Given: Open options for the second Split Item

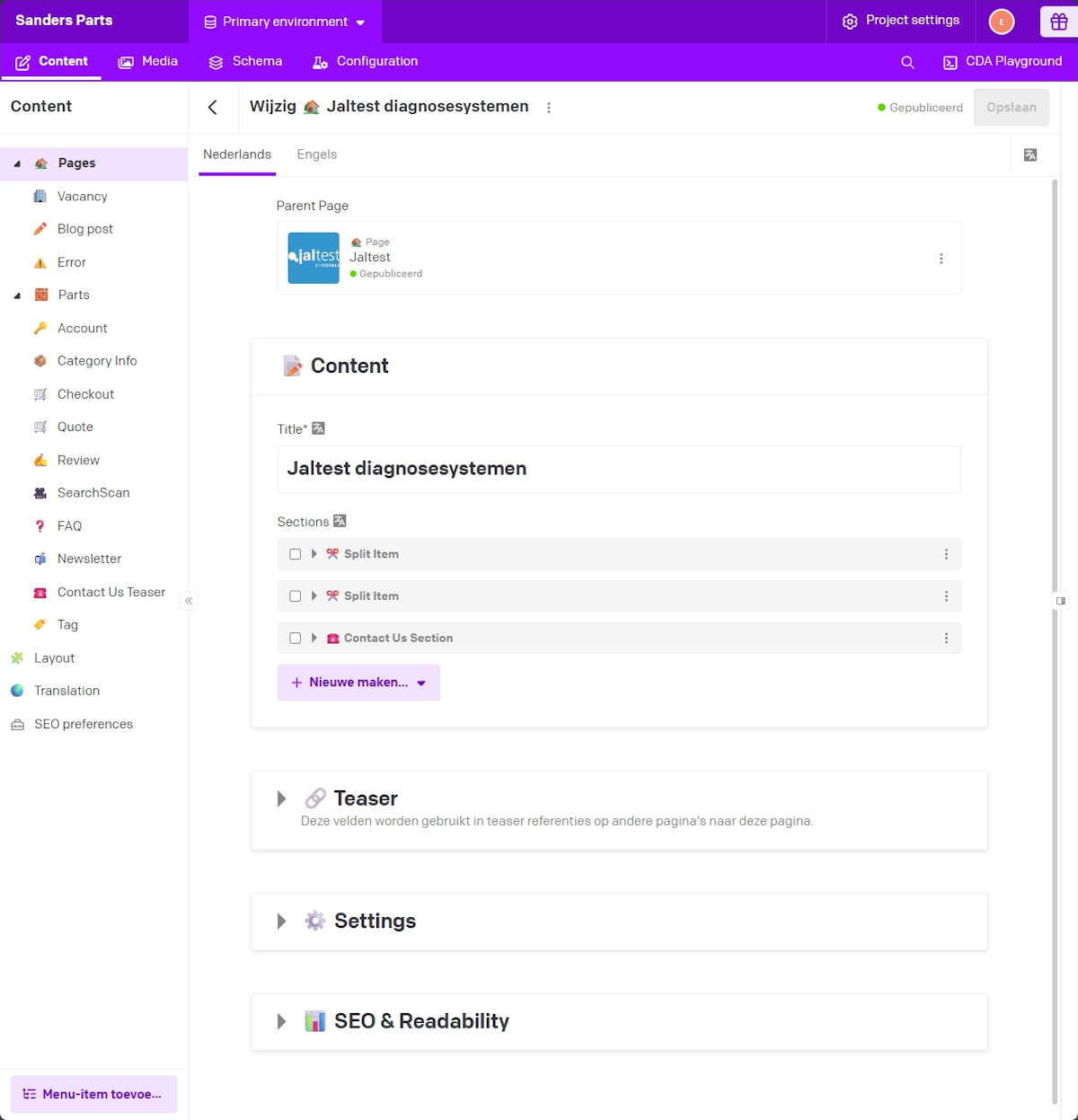Looking at the screenshot, I should tap(946, 596).
